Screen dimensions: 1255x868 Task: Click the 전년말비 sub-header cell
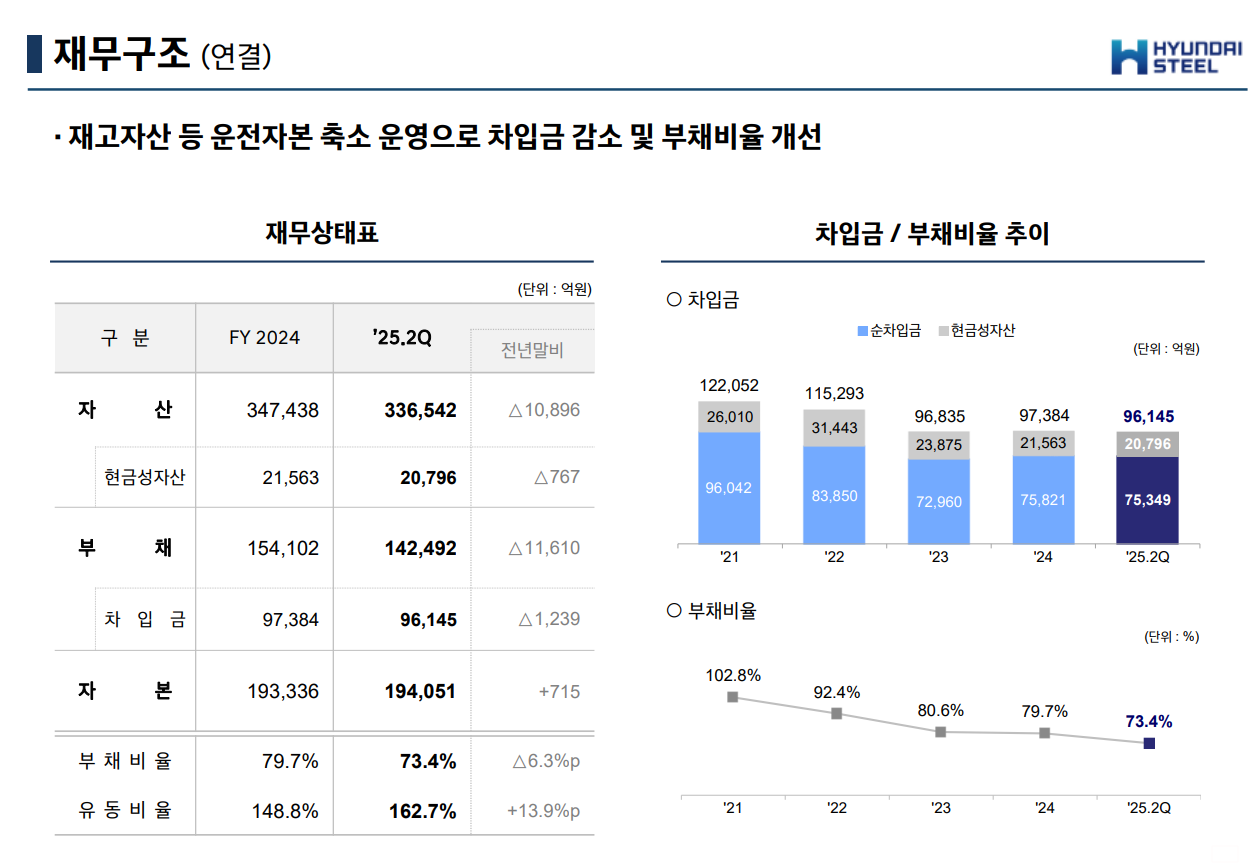coord(532,351)
